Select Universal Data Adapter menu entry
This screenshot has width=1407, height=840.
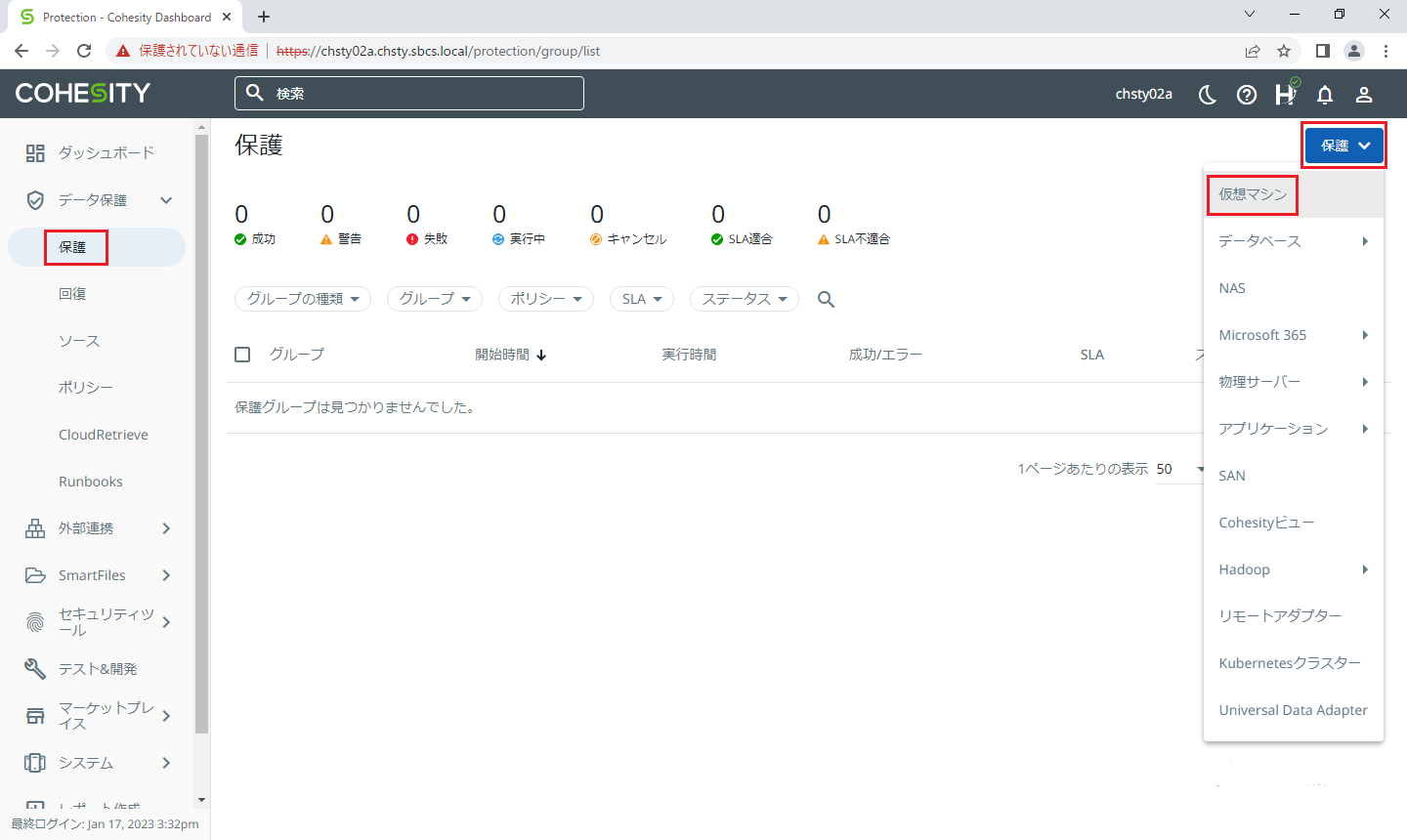coord(1294,710)
